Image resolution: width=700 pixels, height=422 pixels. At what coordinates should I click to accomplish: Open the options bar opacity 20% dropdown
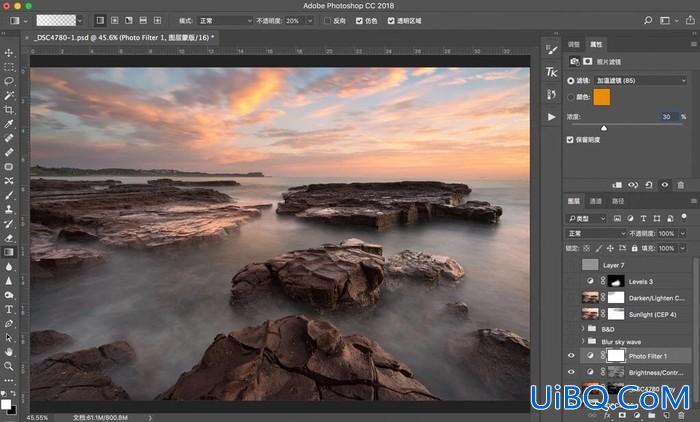coord(310,21)
